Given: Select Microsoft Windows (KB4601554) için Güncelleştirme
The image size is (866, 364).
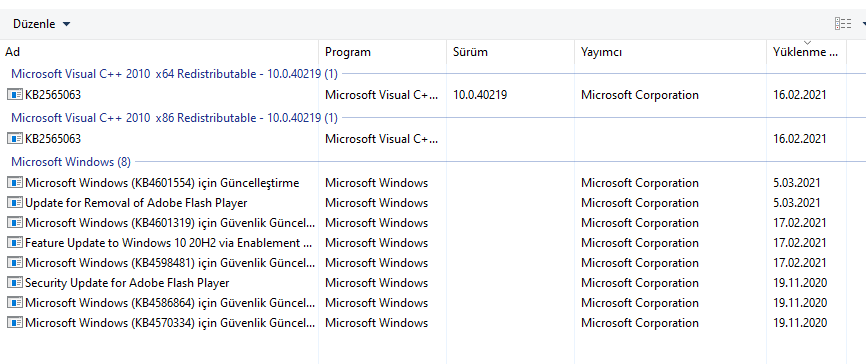Looking at the screenshot, I should 162,183.
